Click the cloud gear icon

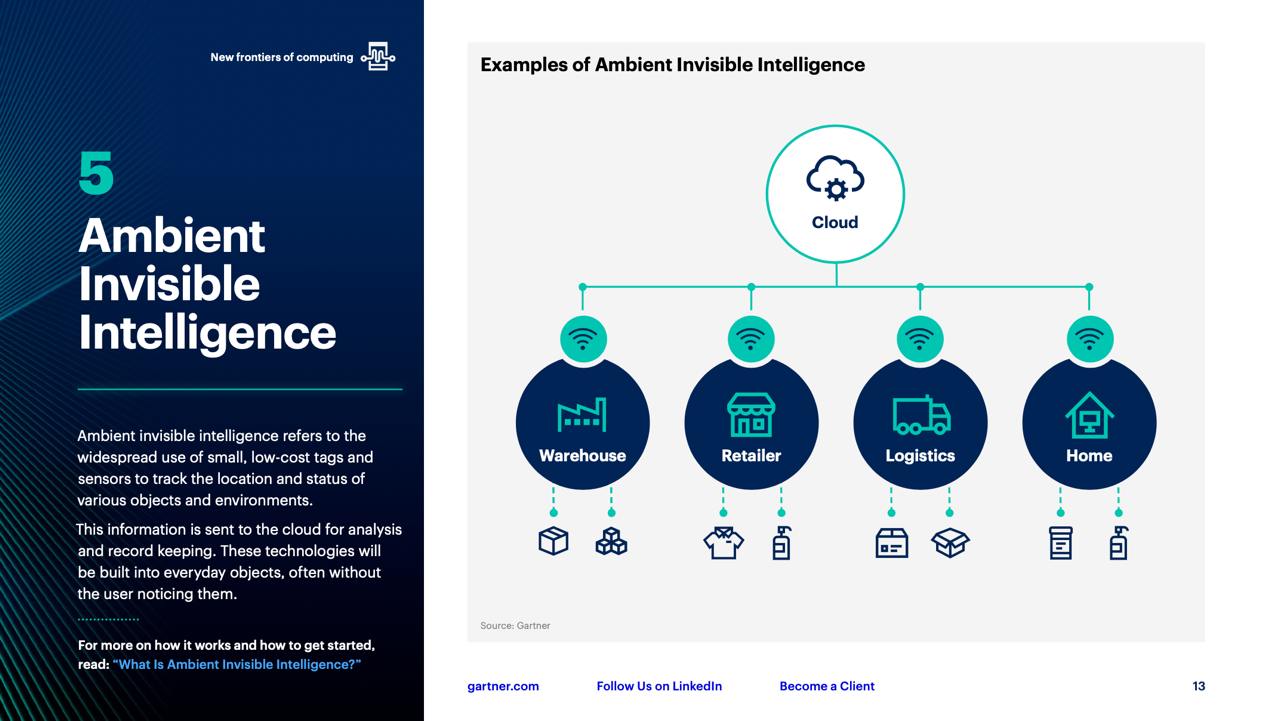point(835,179)
